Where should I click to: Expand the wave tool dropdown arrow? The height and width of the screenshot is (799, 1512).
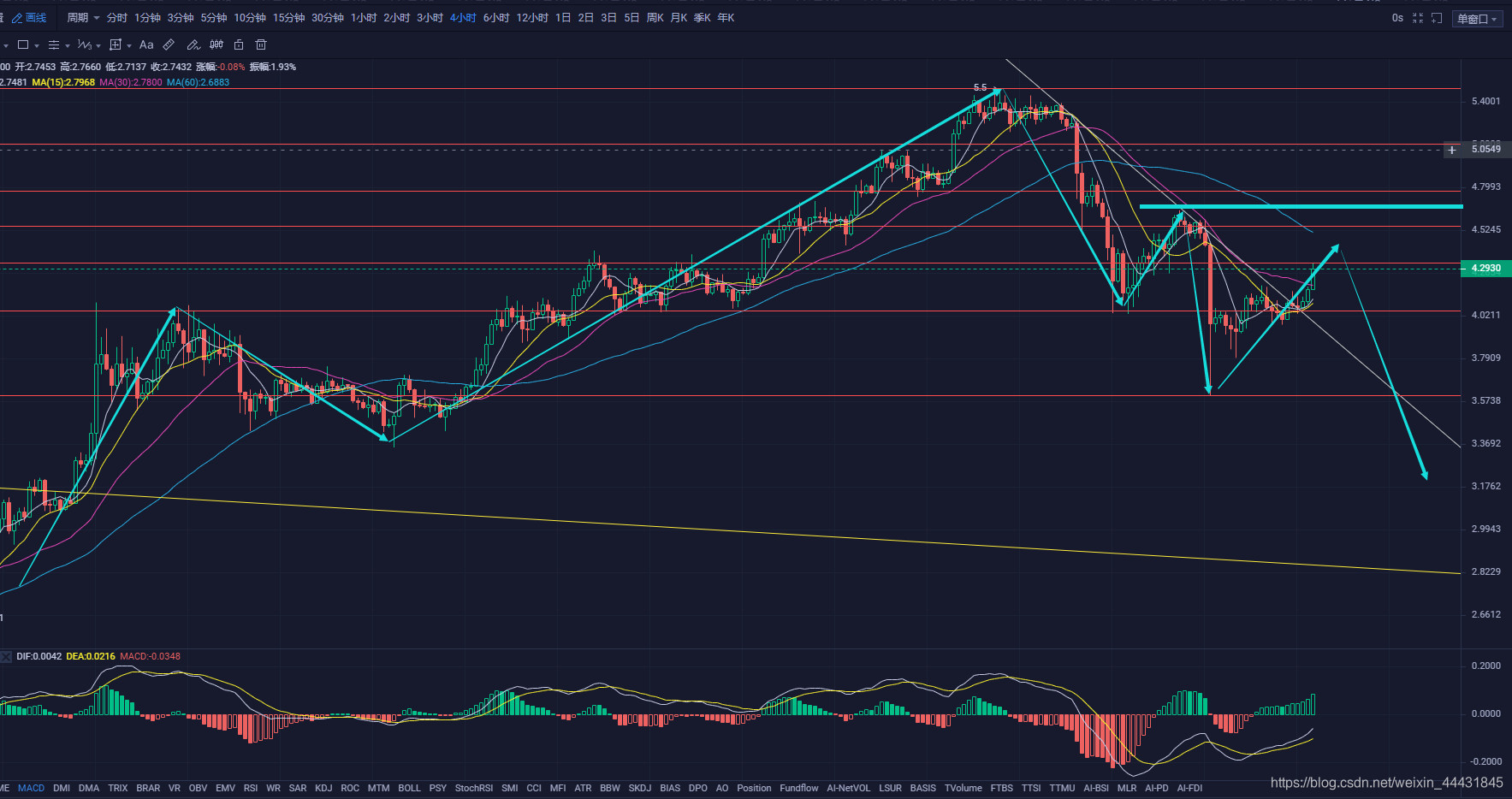click(98, 45)
